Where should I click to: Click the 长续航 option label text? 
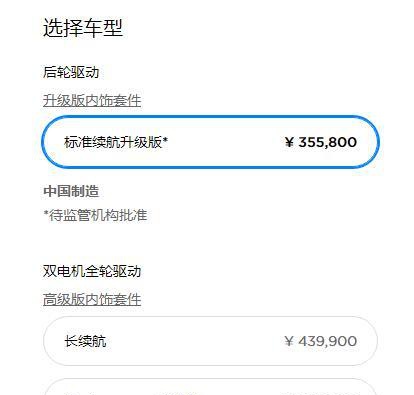85,341
